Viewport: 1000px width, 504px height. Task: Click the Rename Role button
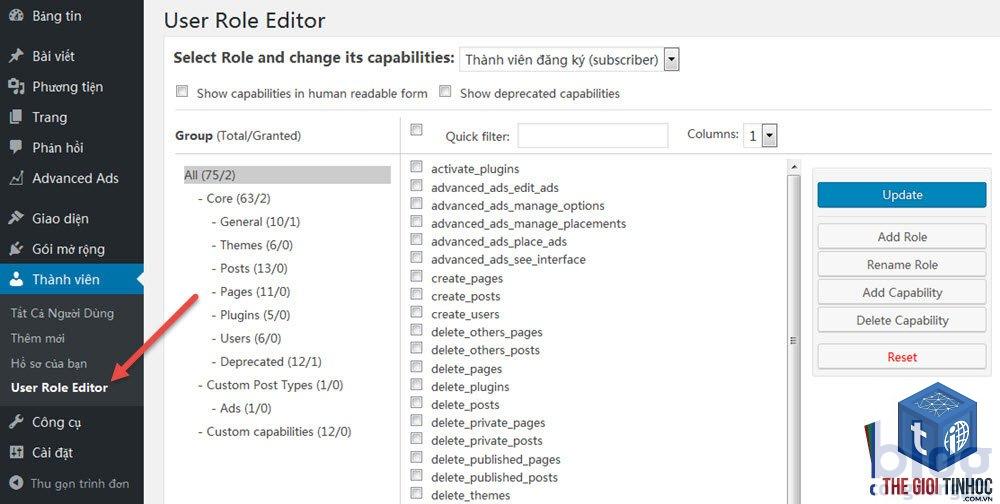pos(902,265)
